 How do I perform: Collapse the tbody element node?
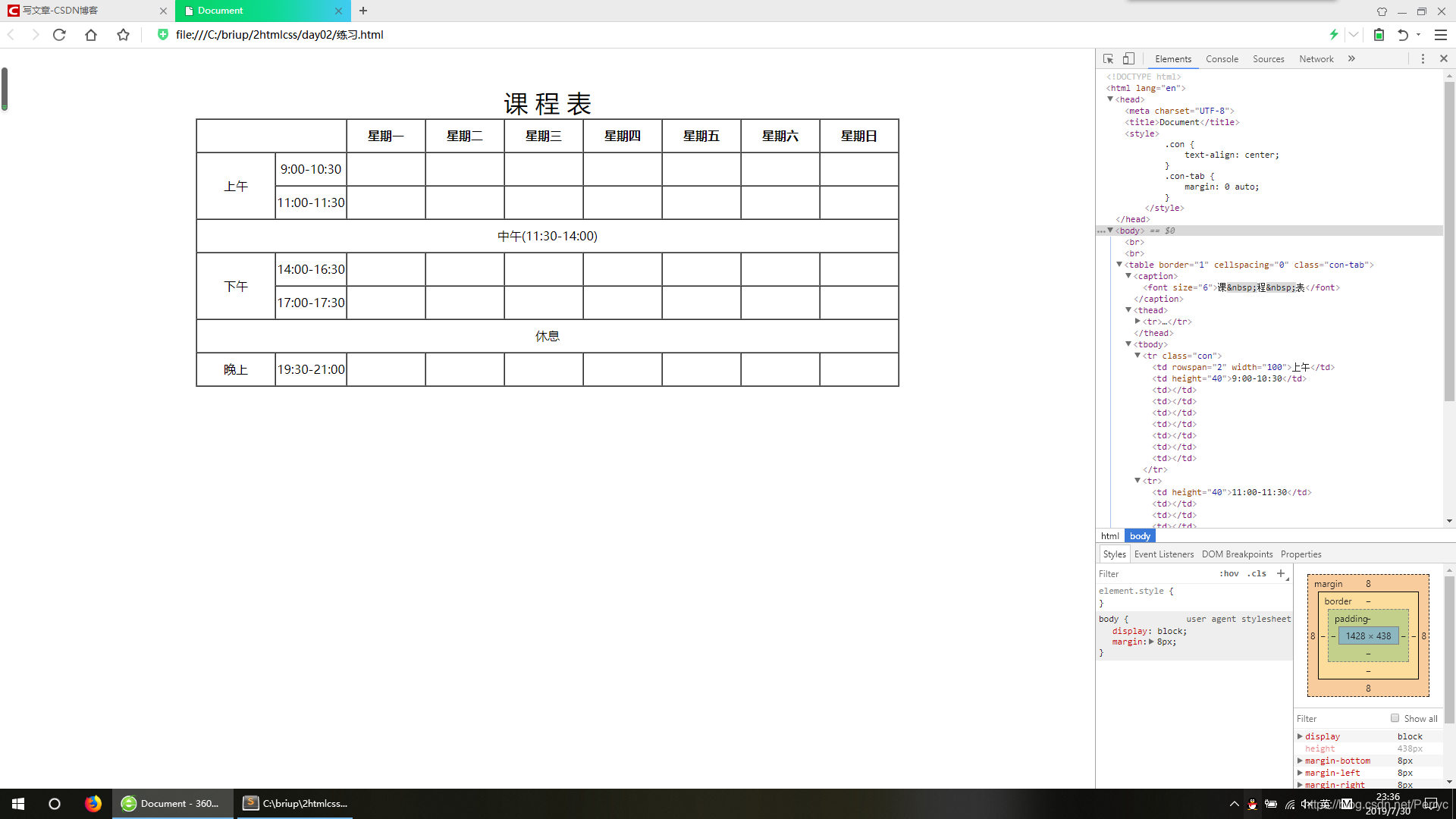[1128, 344]
